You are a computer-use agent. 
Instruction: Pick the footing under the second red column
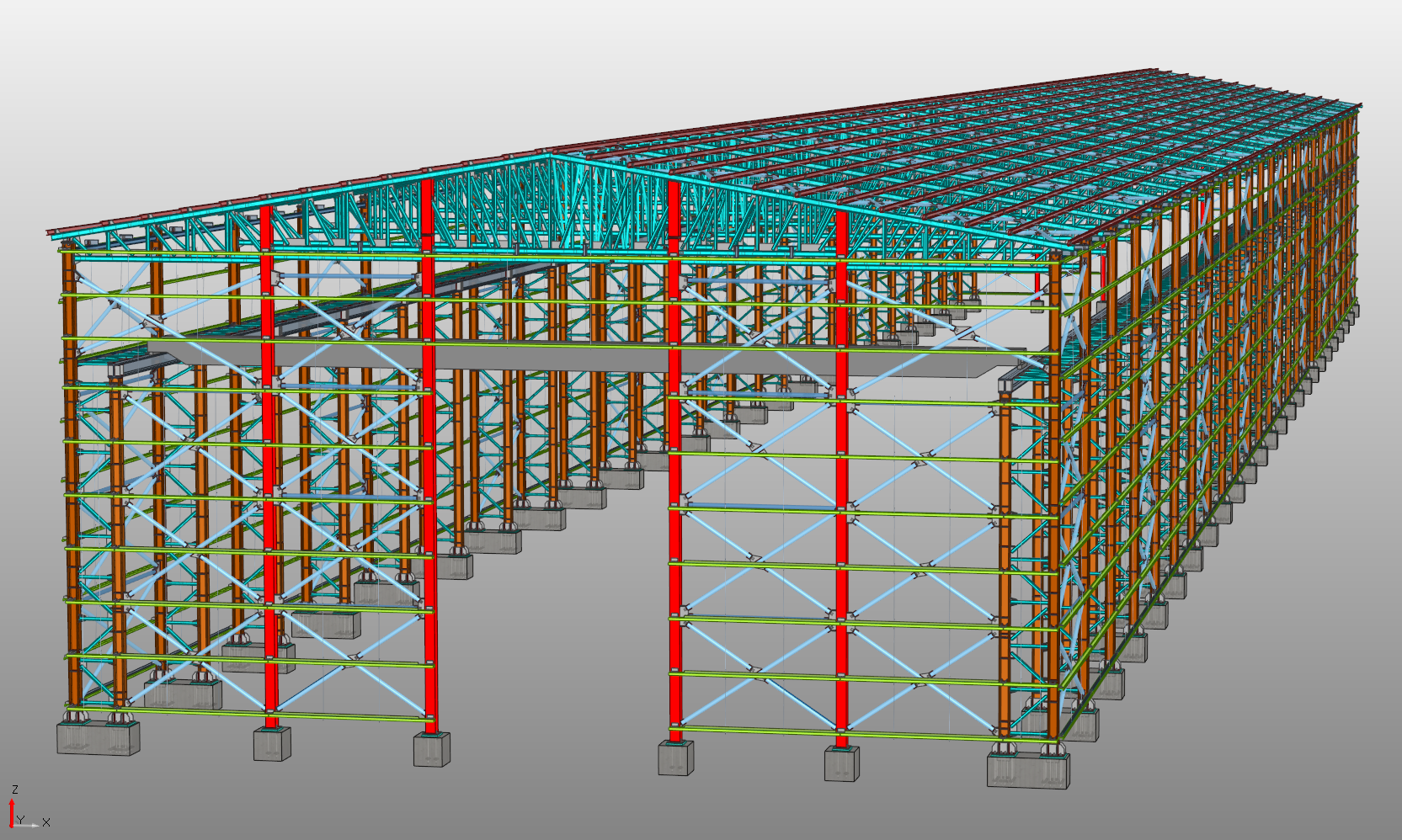click(431, 749)
